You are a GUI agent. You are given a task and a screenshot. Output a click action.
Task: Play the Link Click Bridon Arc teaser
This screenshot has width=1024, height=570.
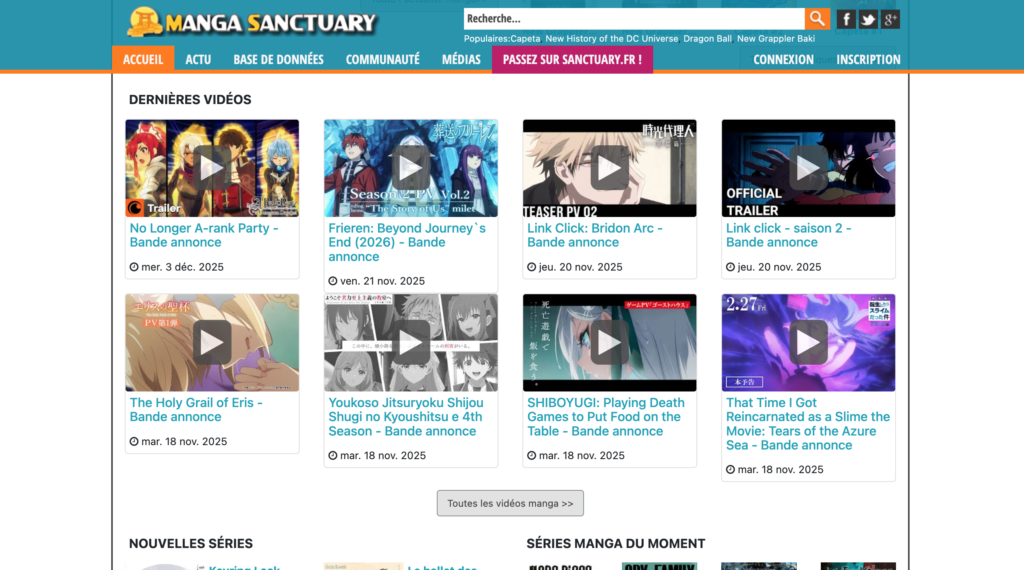coord(609,168)
